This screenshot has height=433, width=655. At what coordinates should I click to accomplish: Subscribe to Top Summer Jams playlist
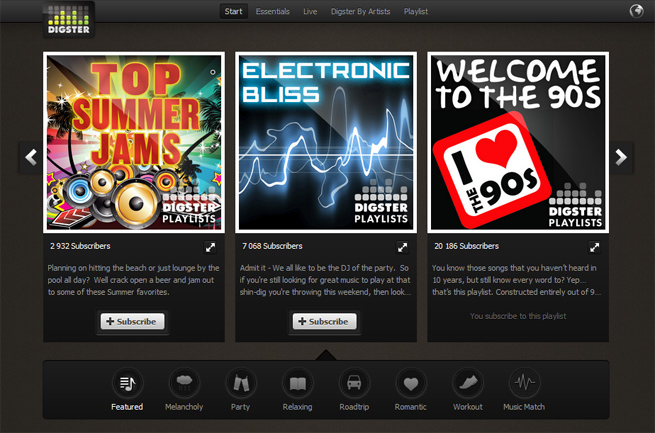pos(132,322)
